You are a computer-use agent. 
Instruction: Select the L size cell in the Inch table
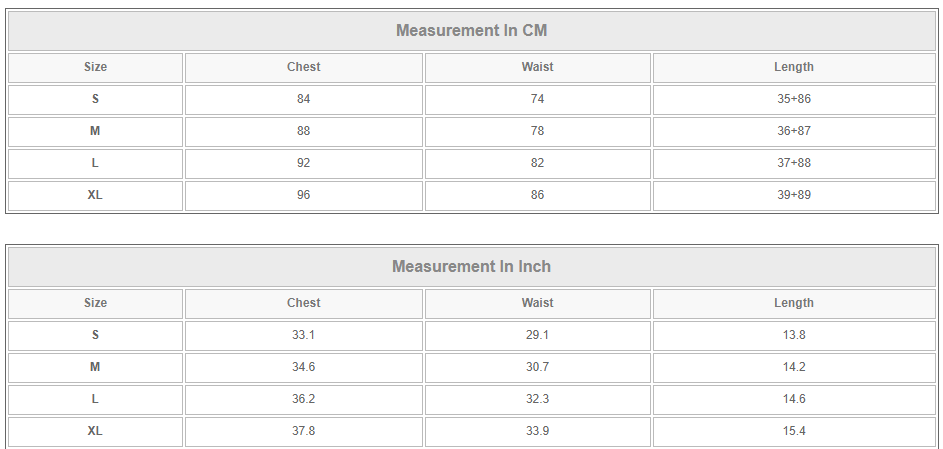pyautogui.click(x=95, y=399)
